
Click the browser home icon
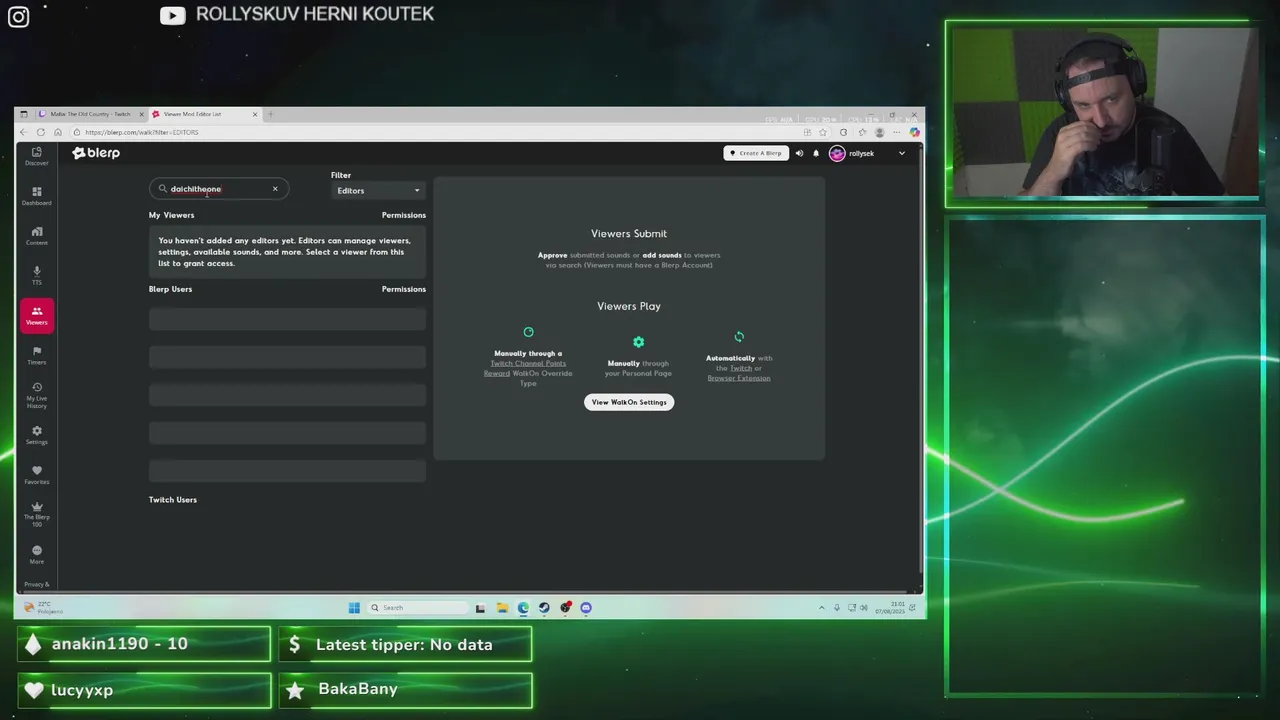(x=58, y=132)
